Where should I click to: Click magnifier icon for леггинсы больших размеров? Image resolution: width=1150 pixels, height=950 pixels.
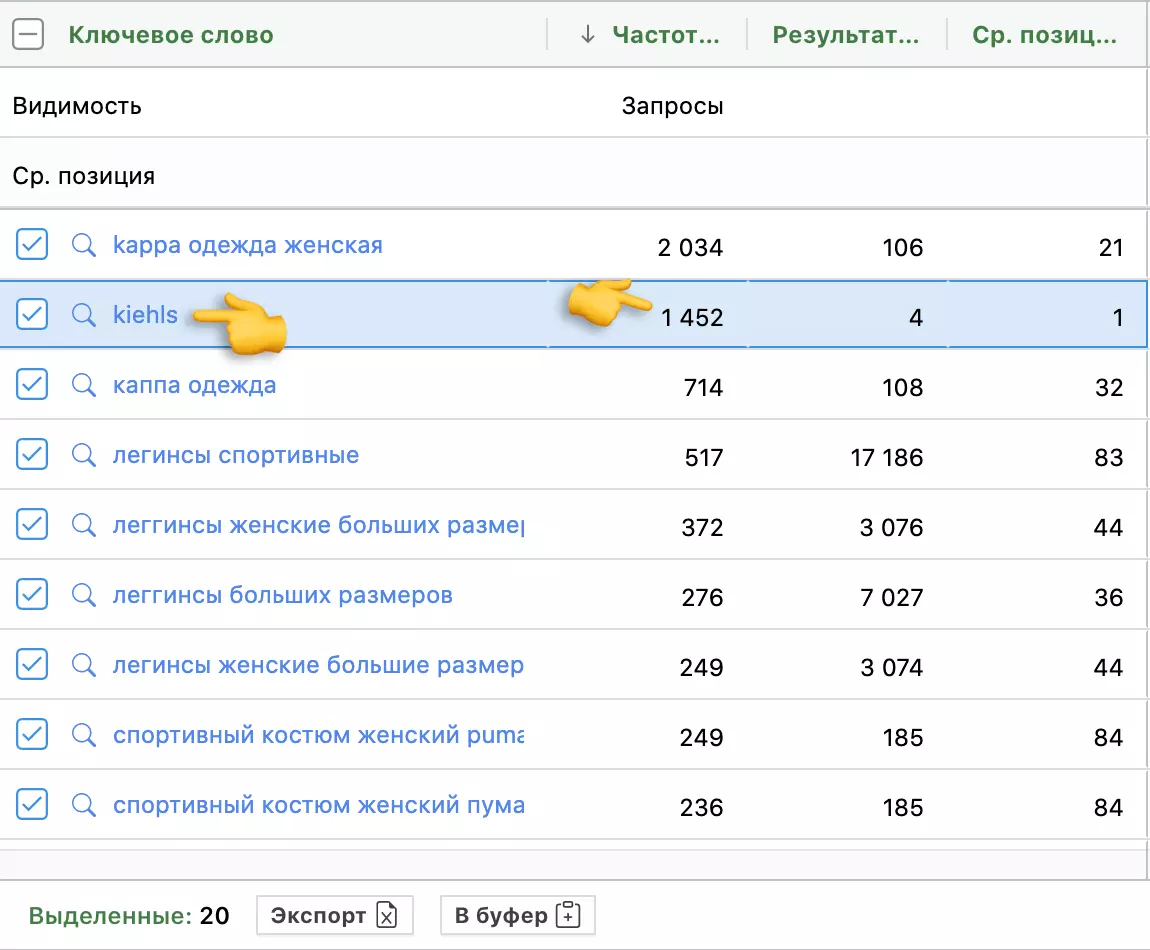click(x=84, y=595)
